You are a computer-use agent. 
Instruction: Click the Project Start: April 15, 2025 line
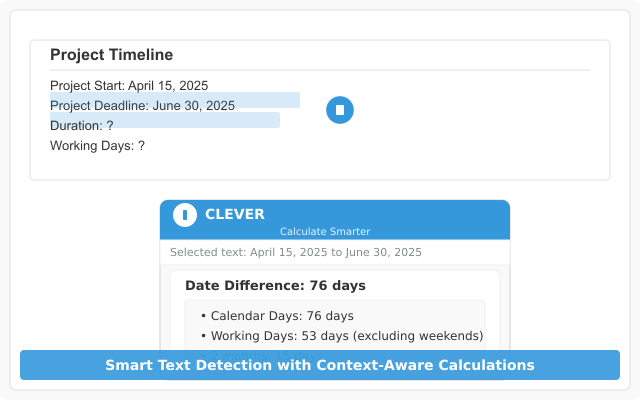point(129,86)
